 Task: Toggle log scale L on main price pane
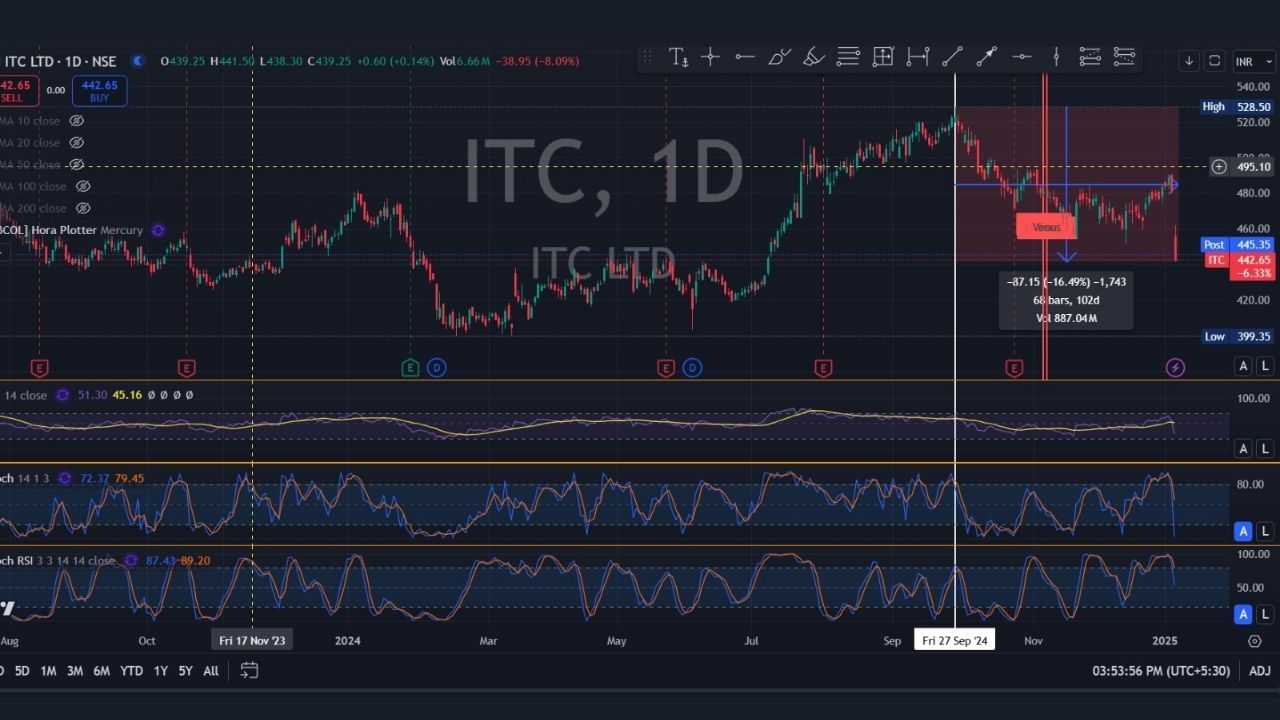[x=1265, y=366]
